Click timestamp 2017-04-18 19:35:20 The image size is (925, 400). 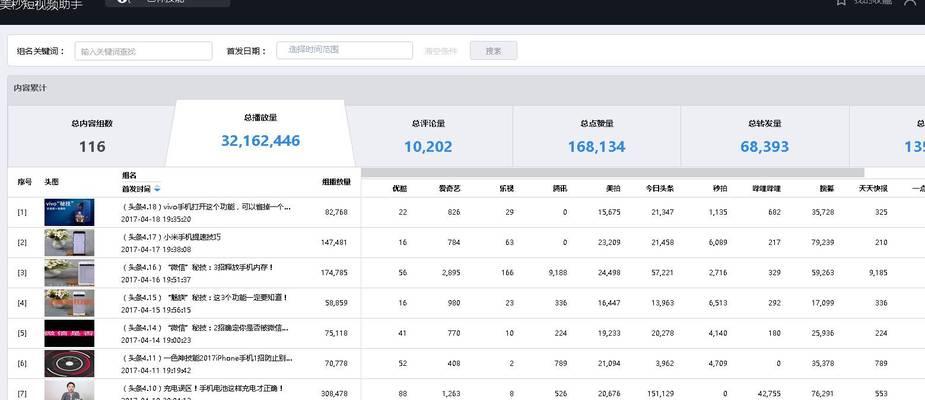click(x=156, y=219)
